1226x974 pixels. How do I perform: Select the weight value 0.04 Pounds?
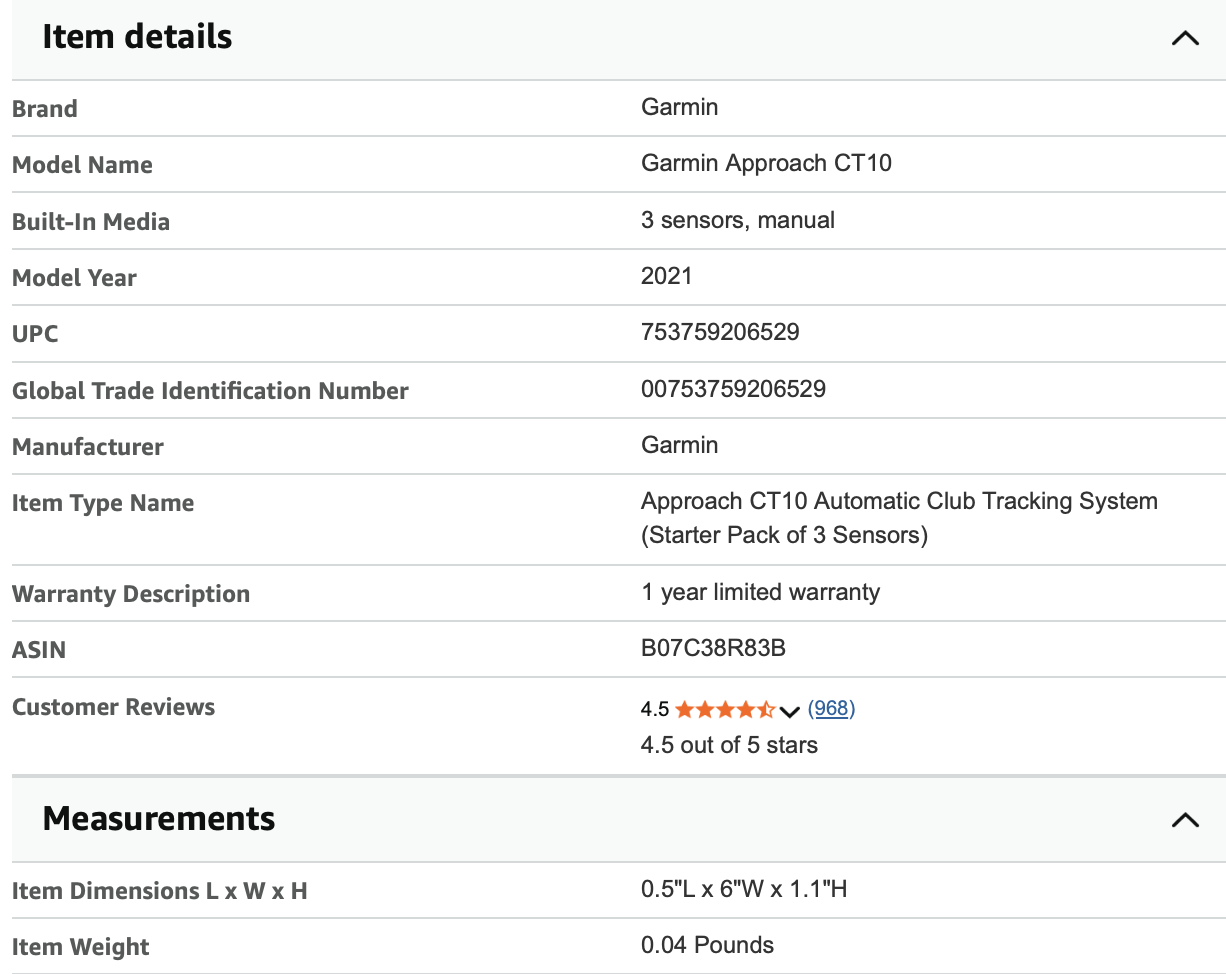[x=707, y=945]
